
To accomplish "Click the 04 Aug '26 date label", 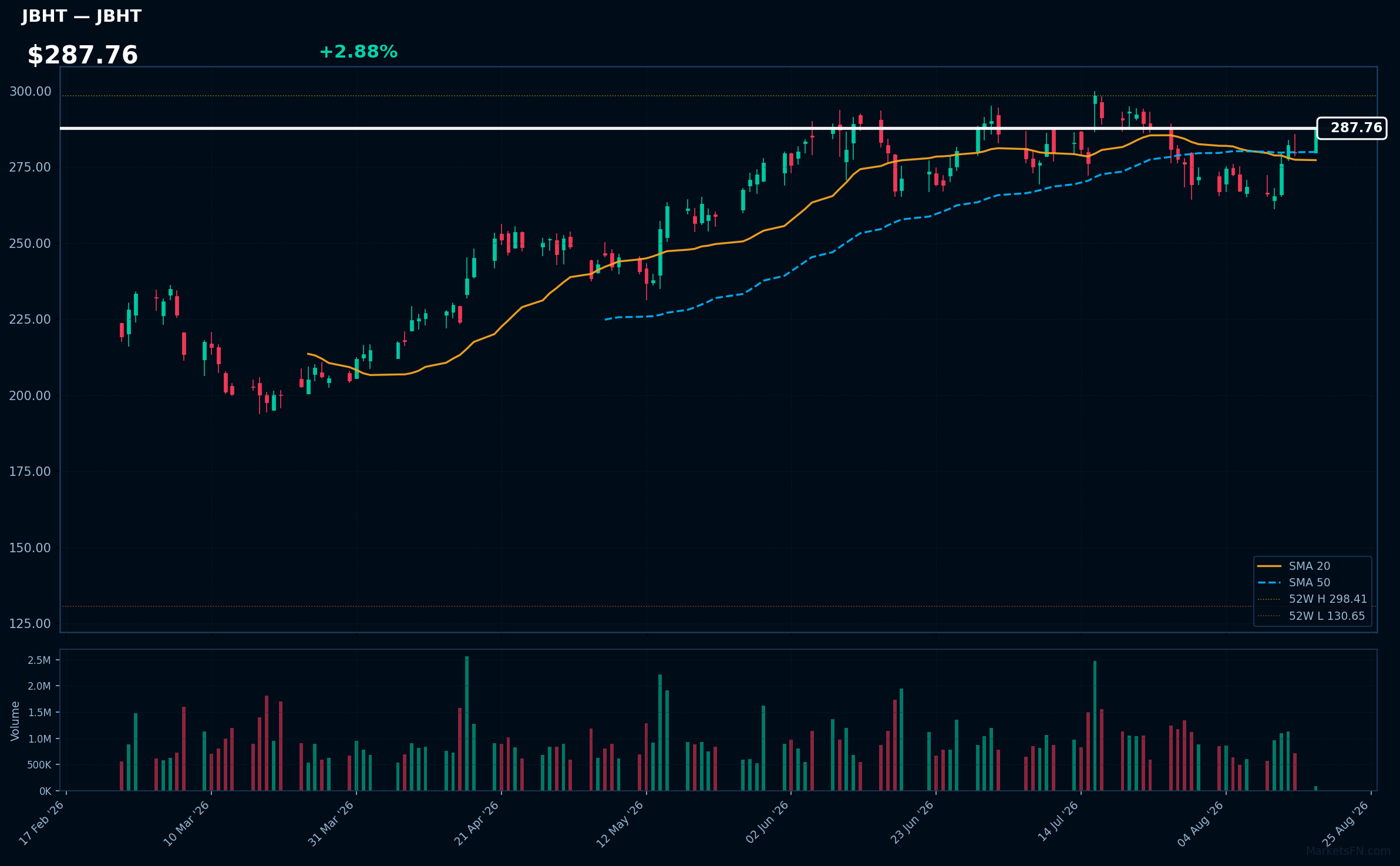I will [x=1201, y=823].
